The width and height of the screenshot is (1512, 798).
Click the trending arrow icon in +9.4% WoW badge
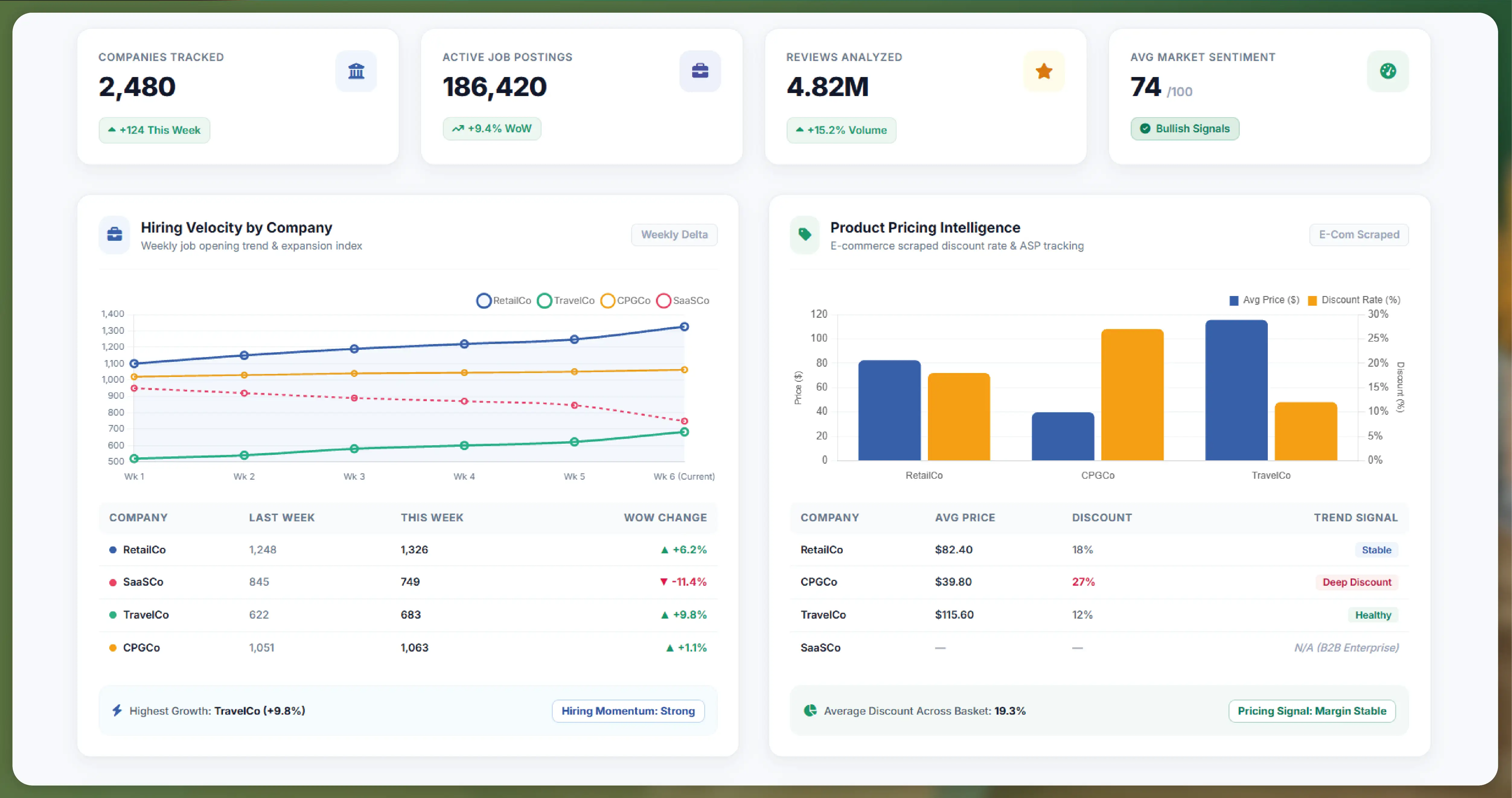458,129
